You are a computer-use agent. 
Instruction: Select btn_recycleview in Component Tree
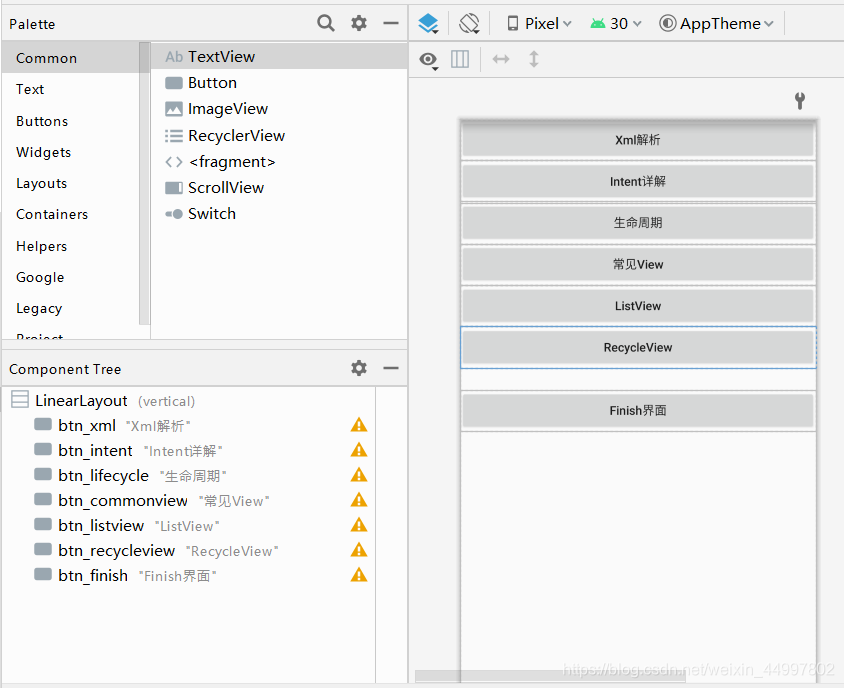(188, 550)
